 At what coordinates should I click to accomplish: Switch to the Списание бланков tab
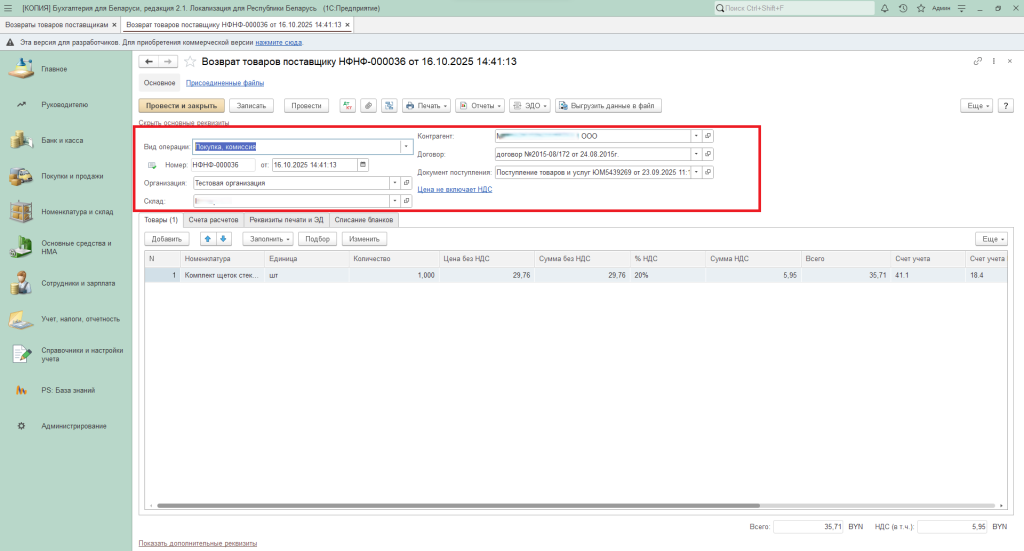point(364,219)
